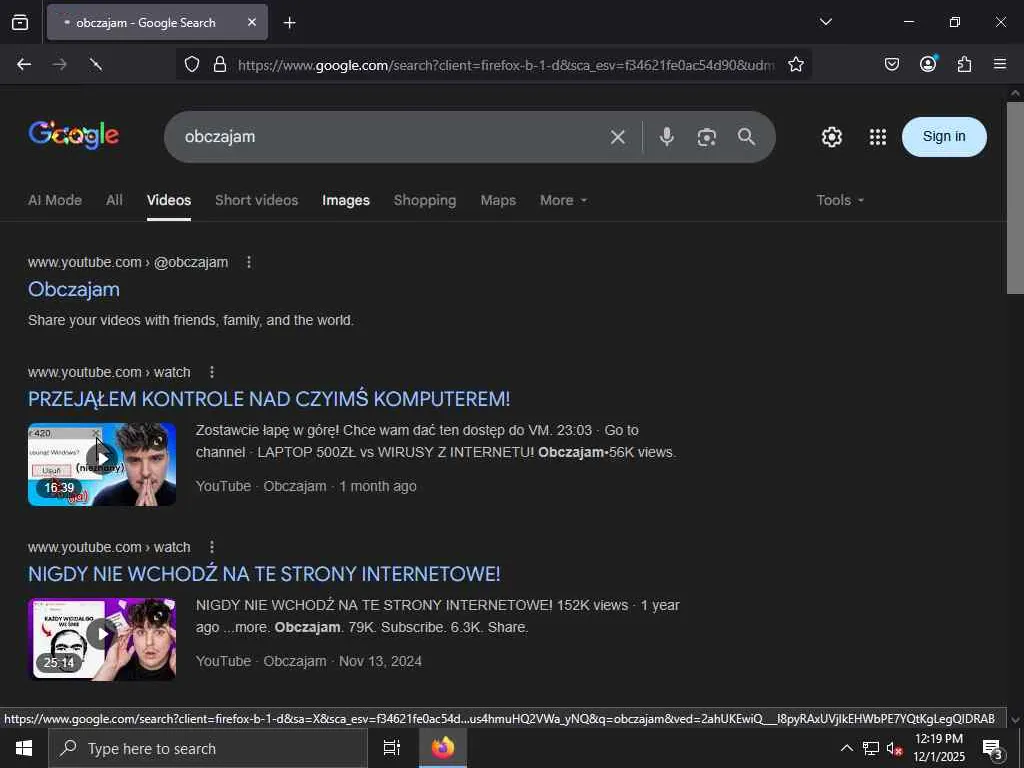The width and height of the screenshot is (1024, 768).
Task: Submit search with magnifier icon
Action: (x=746, y=136)
